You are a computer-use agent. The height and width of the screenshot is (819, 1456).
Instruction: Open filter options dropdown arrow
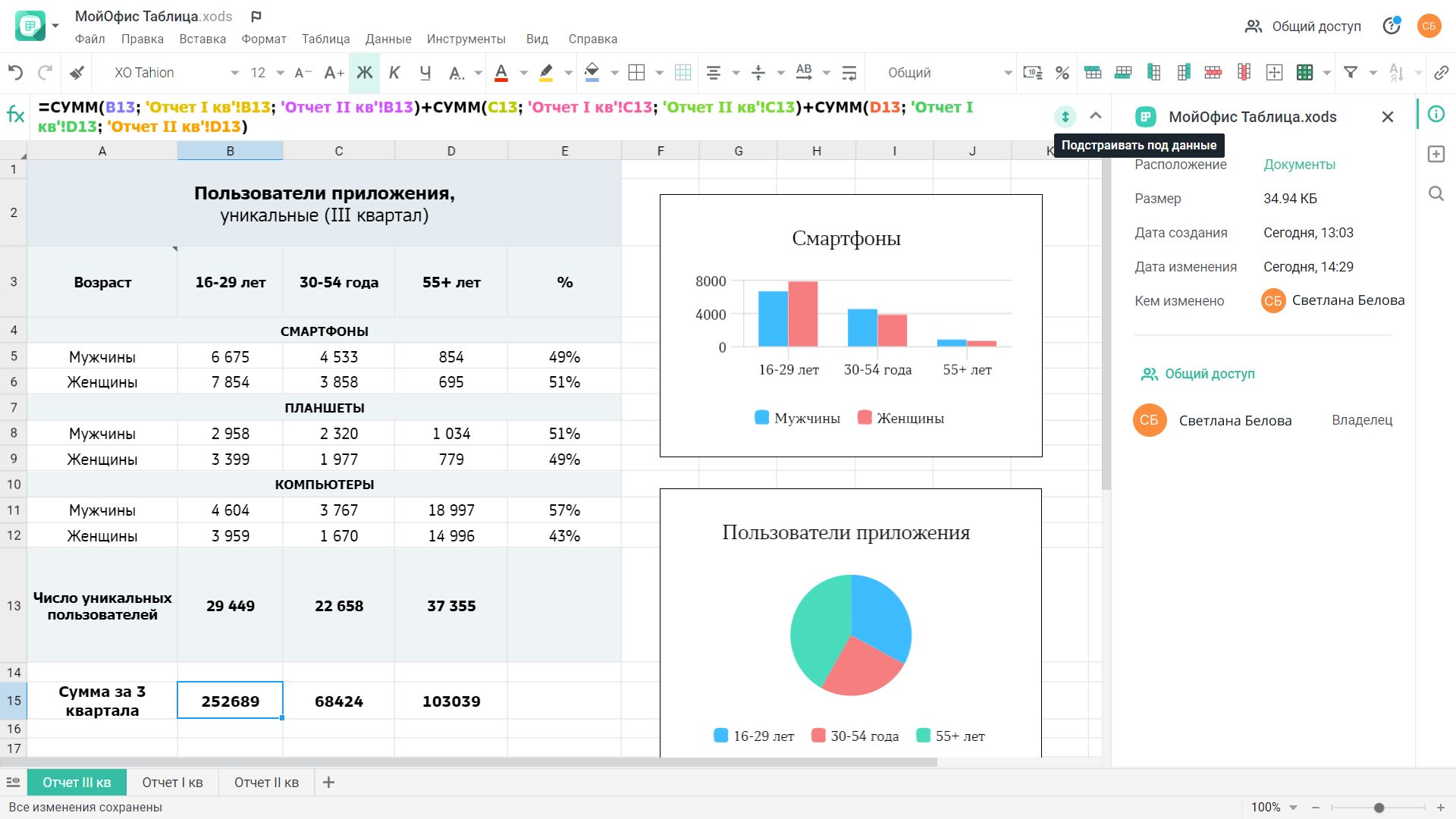click(x=1373, y=73)
